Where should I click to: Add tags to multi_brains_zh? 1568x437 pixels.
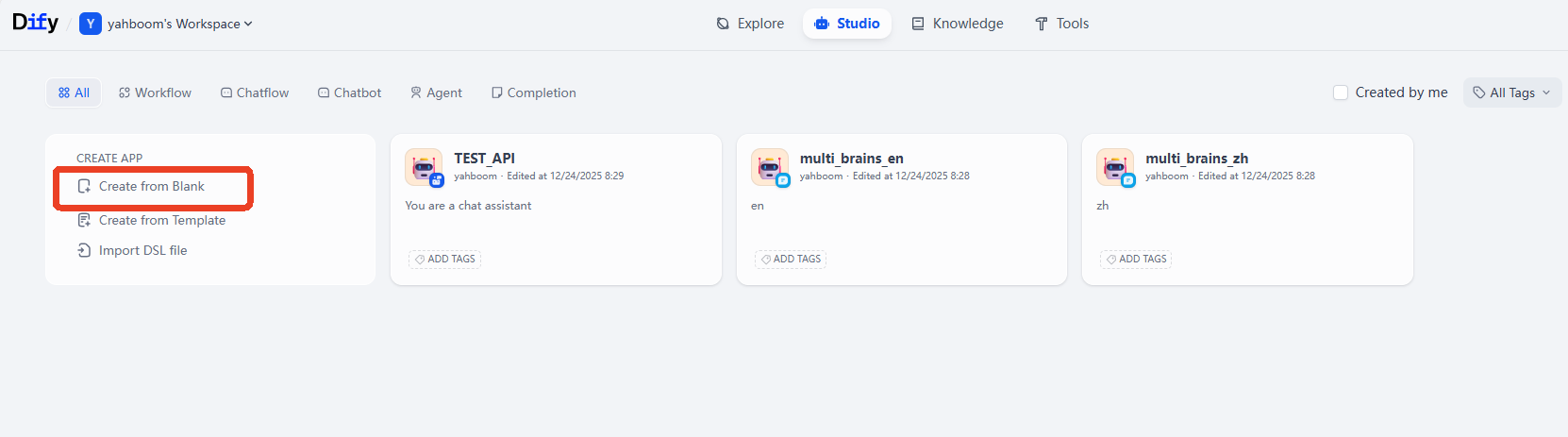tap(1136, 259)
